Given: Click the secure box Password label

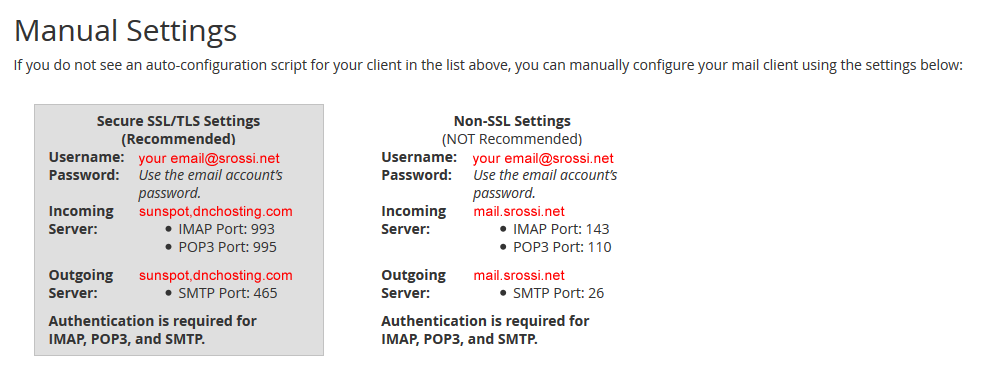Looking at the screenshot, I should [84, 175].
